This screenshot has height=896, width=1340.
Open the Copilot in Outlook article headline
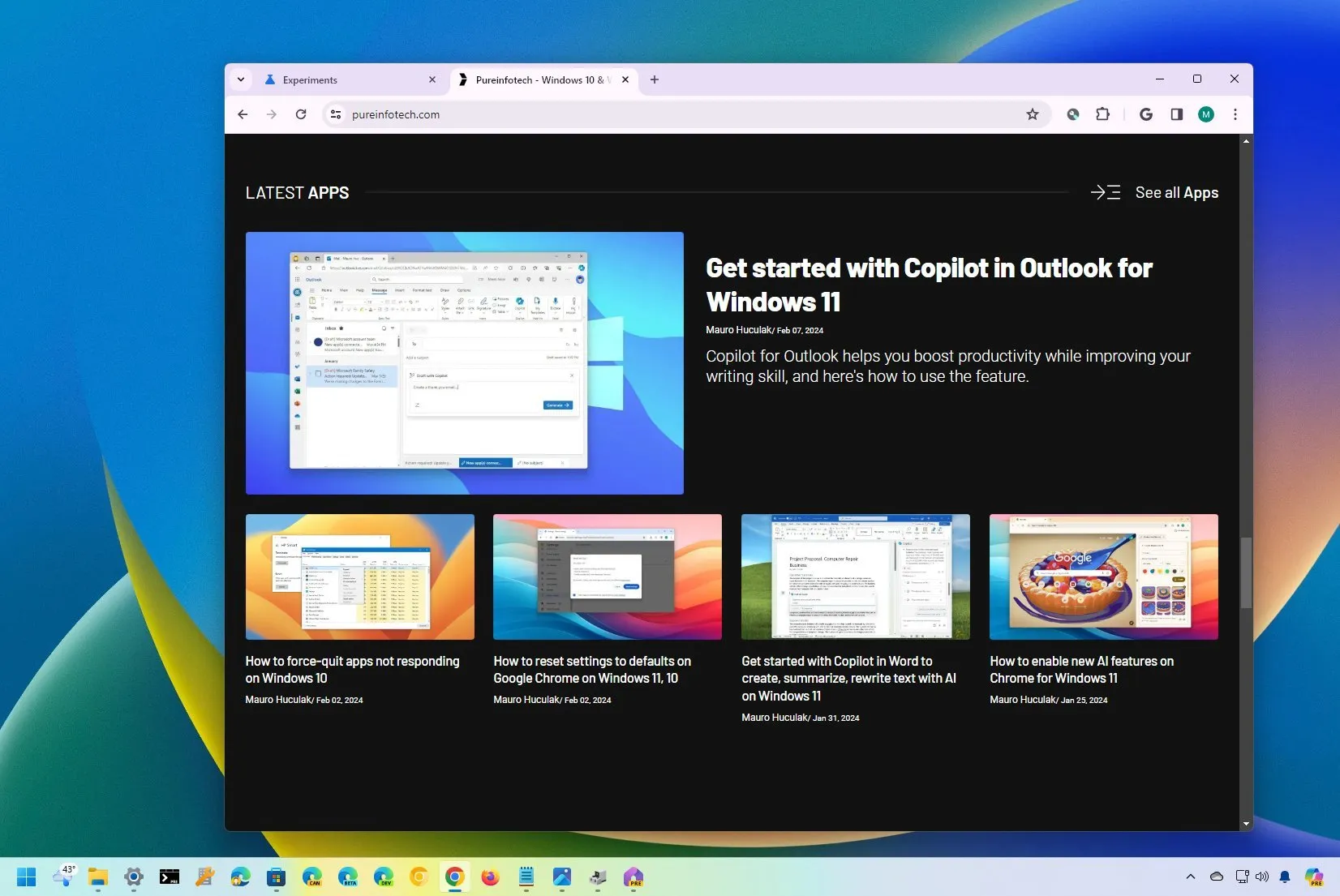point(929,285)
